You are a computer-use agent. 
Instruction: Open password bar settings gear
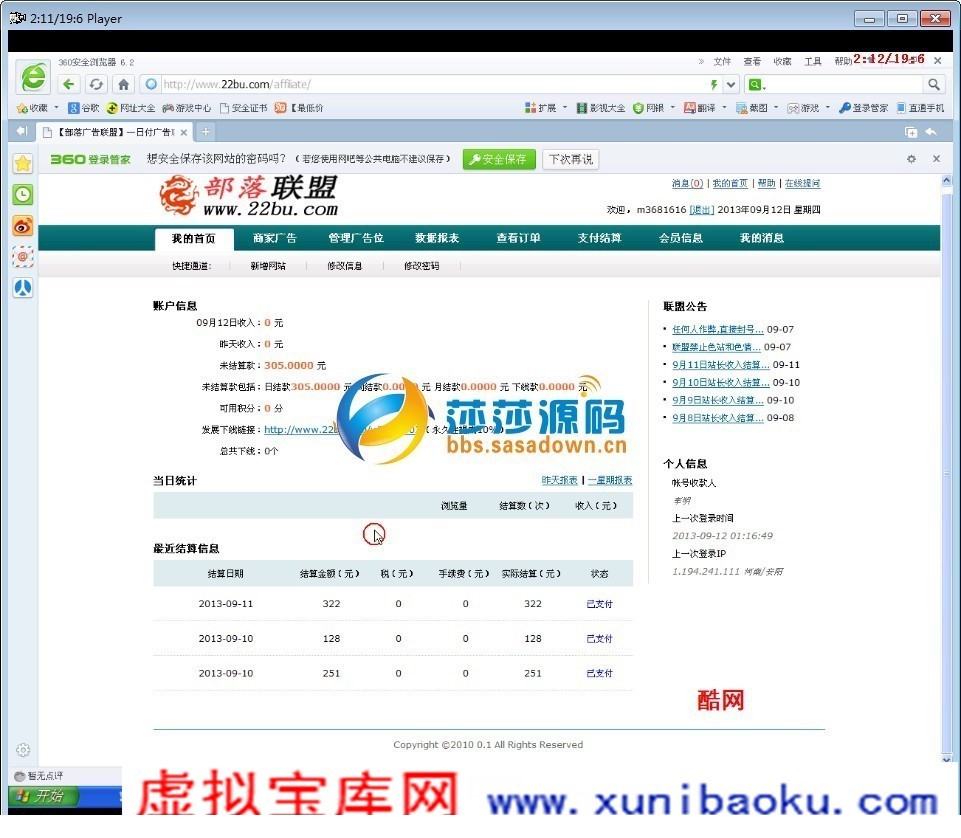[x=911, y=159]
